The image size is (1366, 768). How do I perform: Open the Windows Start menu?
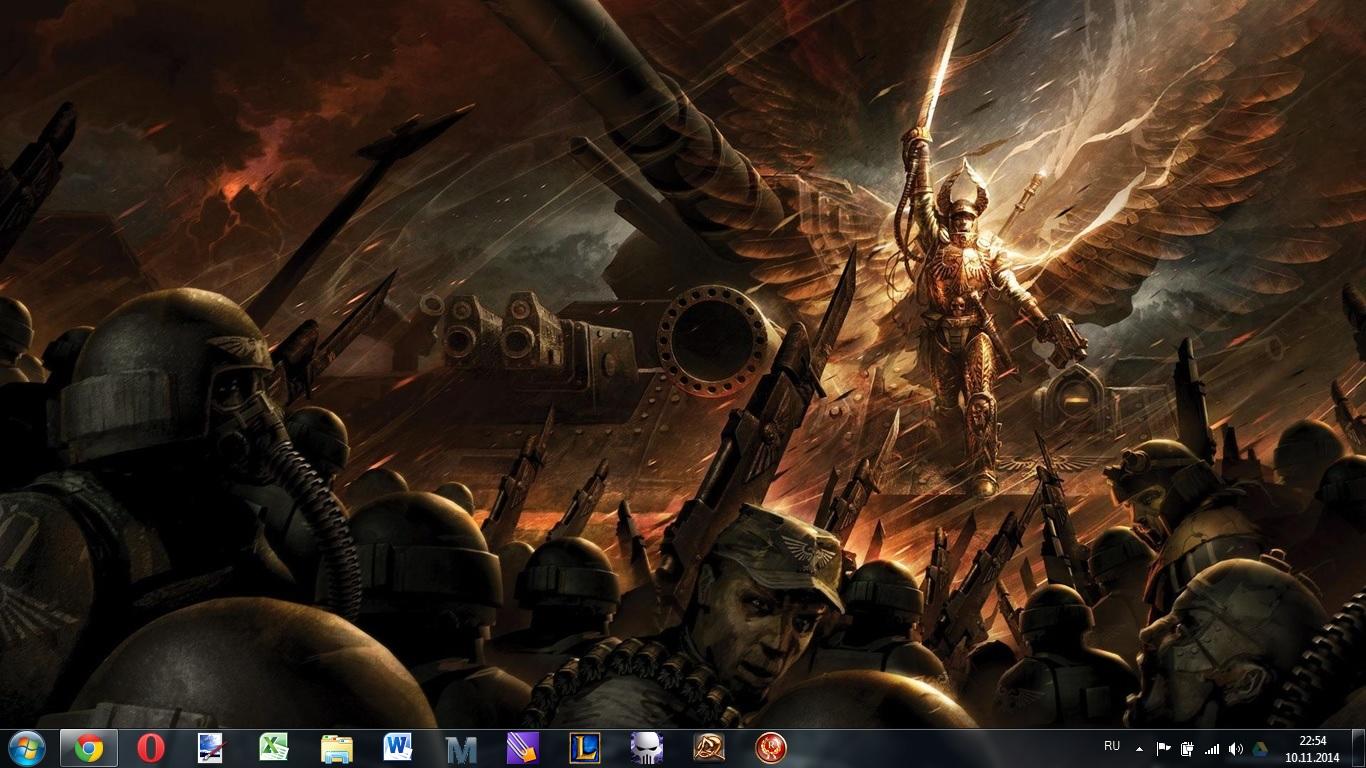coord(26,748)
